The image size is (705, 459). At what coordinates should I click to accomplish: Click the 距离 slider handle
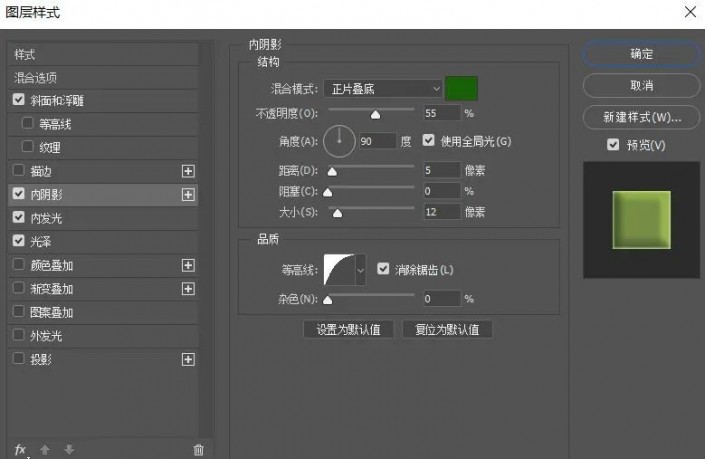(x=332, y=172)
